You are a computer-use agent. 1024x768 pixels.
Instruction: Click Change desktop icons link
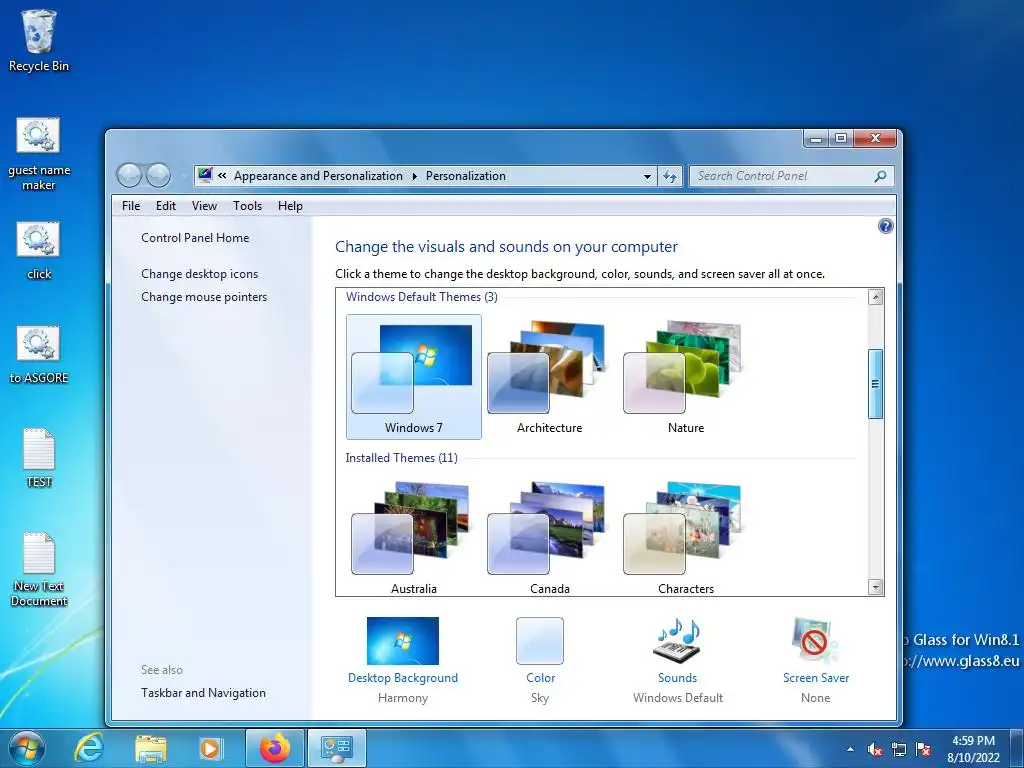[199, 274]
